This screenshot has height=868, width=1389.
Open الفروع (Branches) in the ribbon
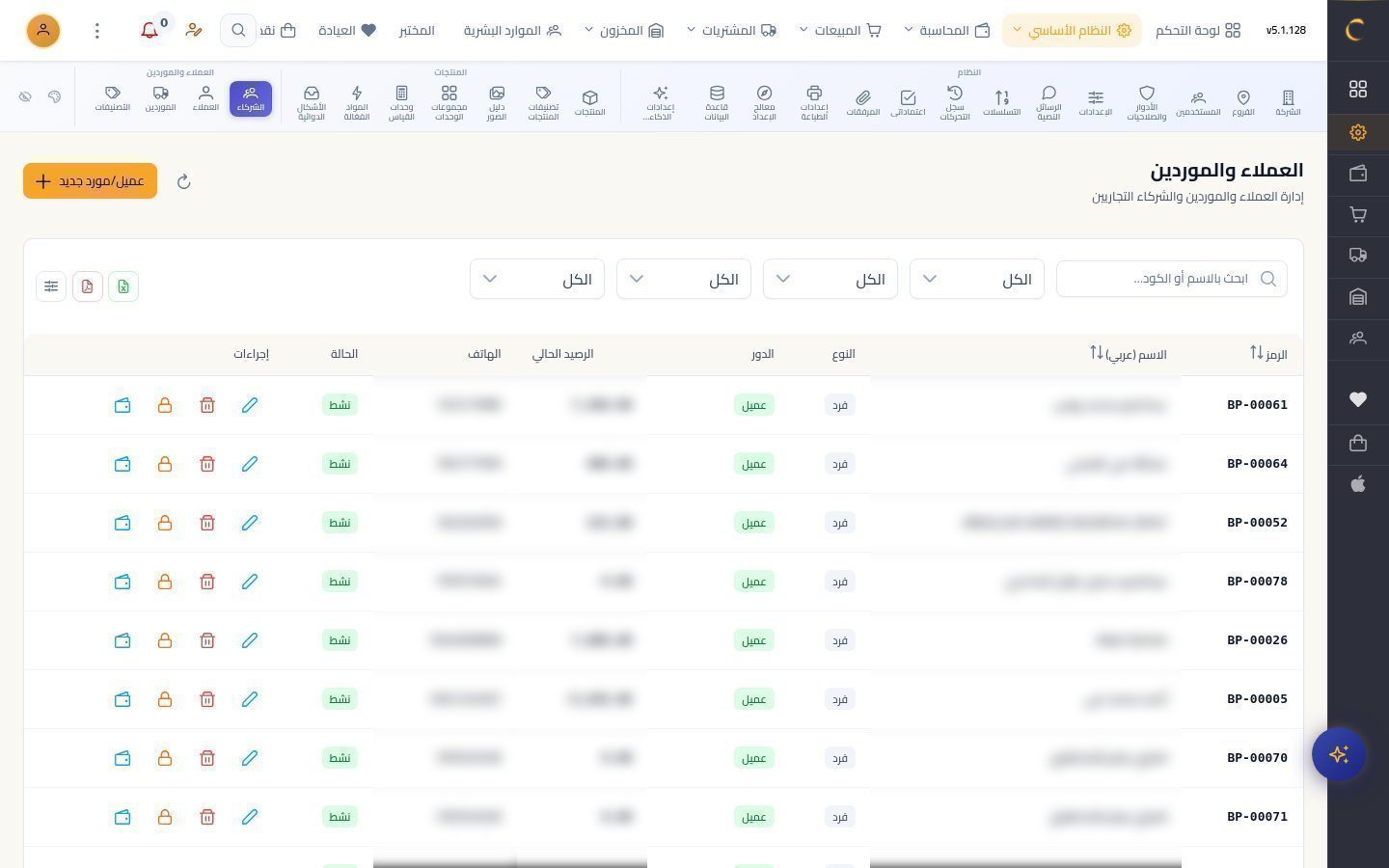pyautogui.click(x=1243, y=101)
